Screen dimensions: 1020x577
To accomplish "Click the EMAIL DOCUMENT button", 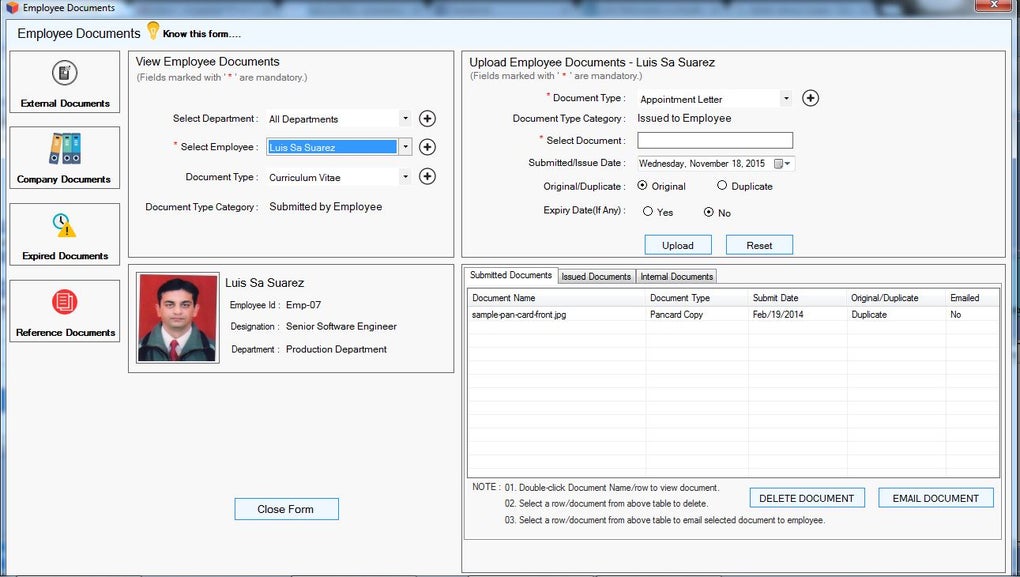I will click(935, 498).
